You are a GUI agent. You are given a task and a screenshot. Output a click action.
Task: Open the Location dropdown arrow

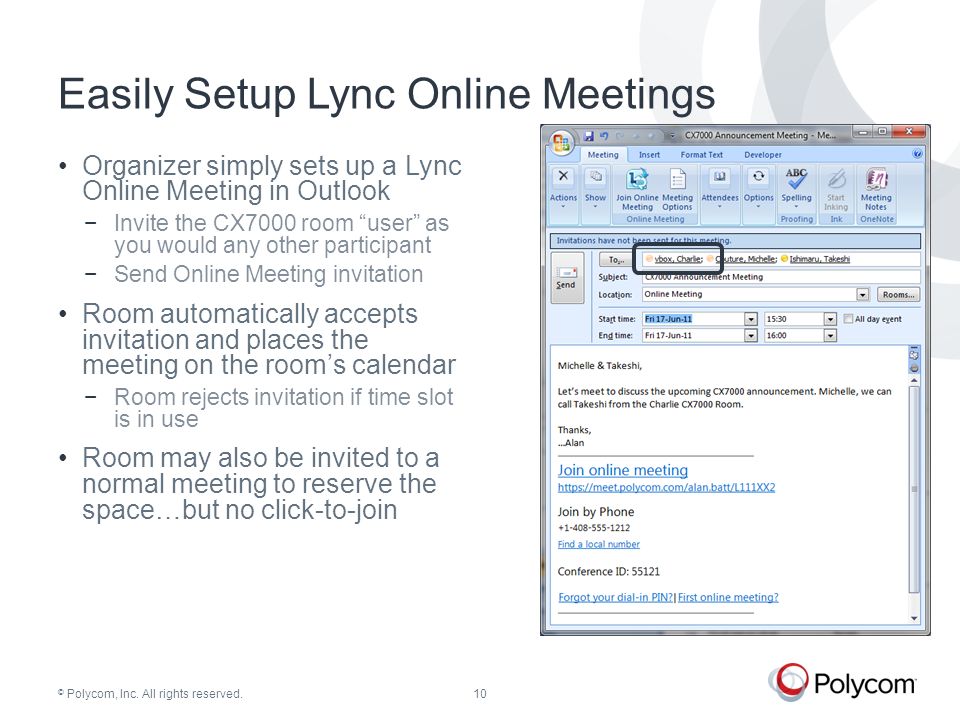863,295
